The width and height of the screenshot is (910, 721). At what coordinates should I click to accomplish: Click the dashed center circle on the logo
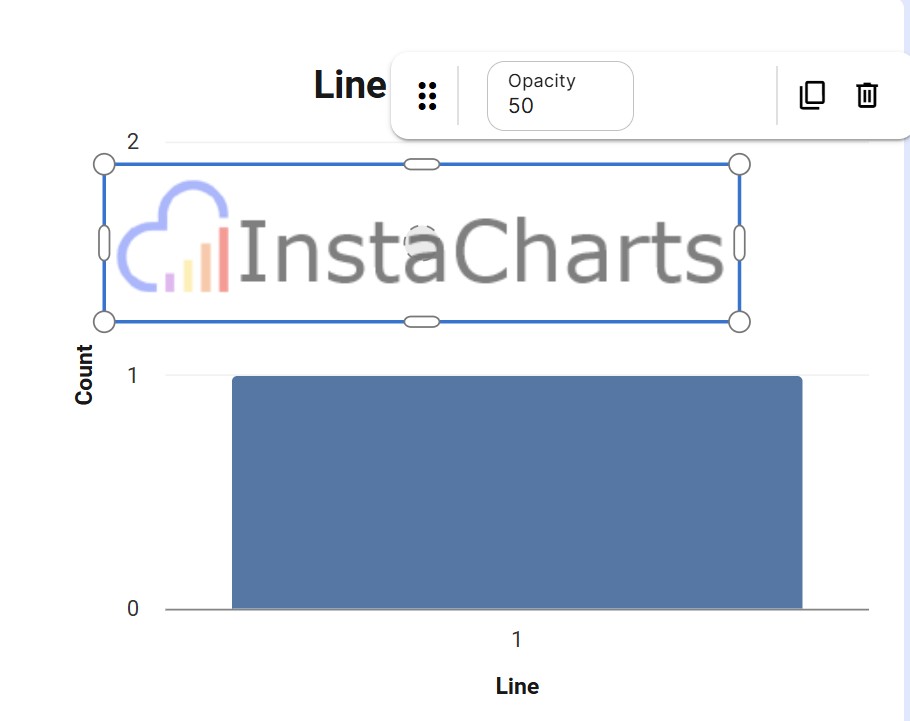point(422,243)
